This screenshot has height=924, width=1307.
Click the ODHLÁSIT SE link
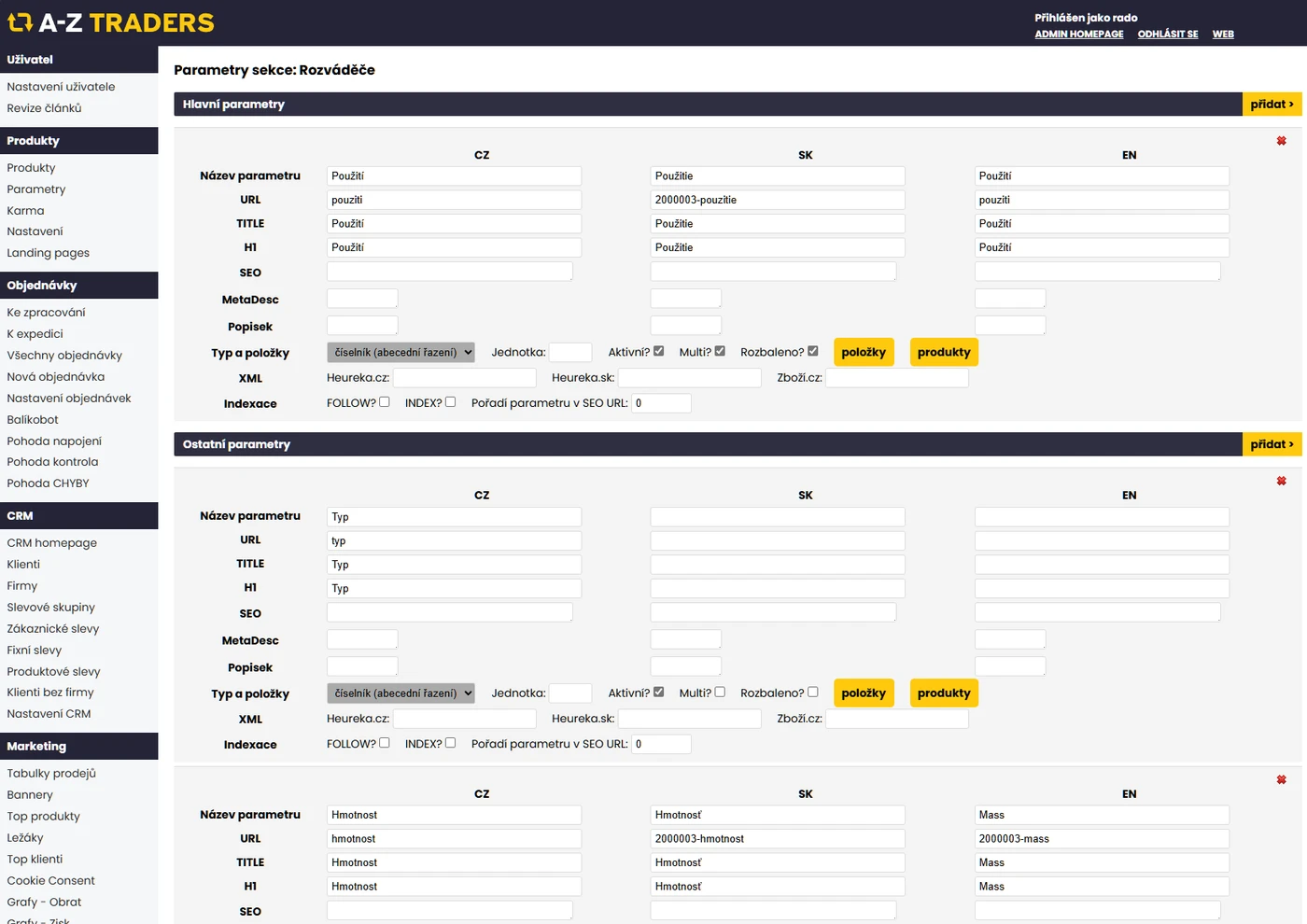[x=1167, y=35]
